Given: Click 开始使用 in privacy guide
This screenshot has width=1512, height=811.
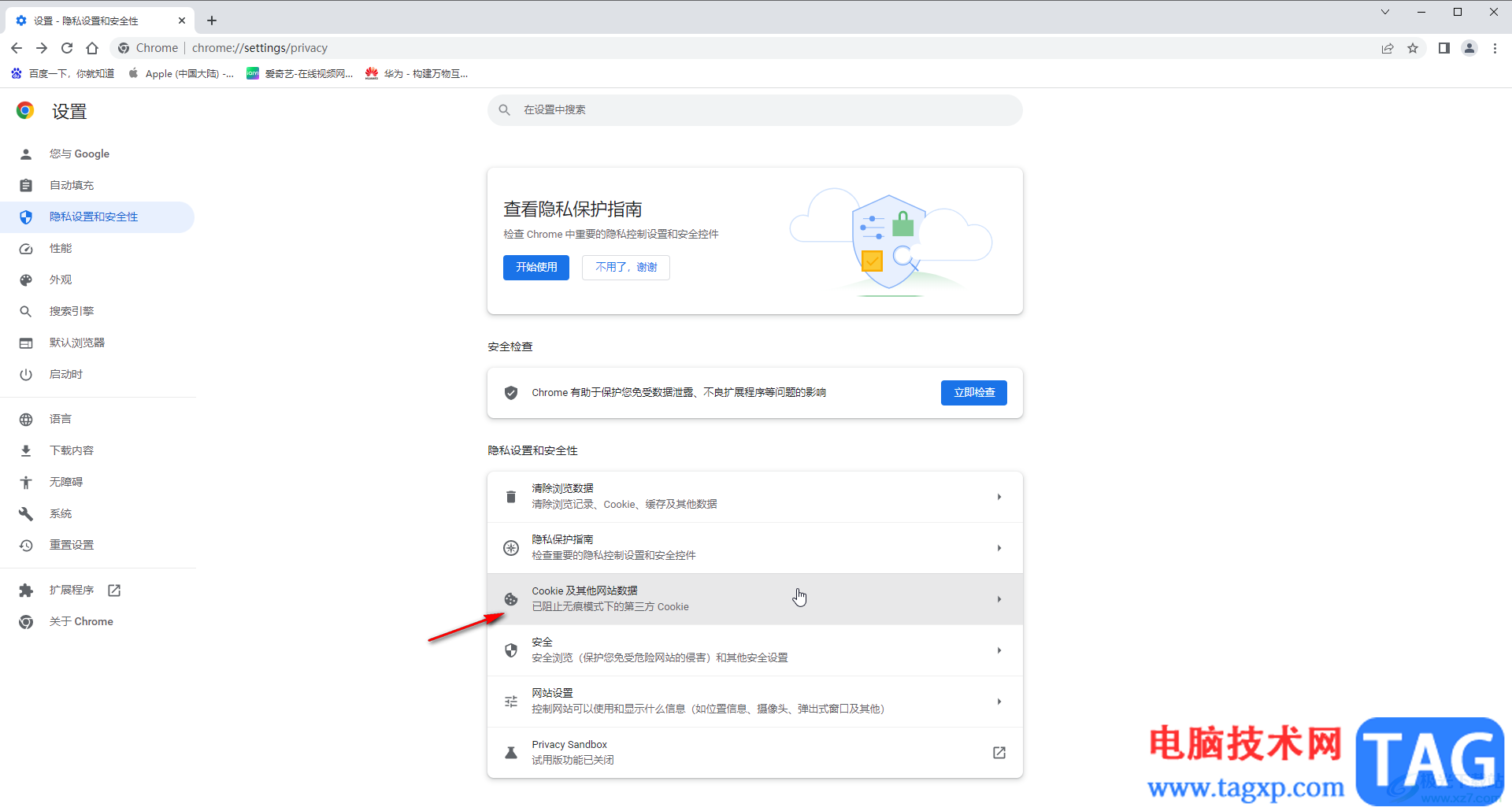Looking at the screenshot, I should point(536,268).
